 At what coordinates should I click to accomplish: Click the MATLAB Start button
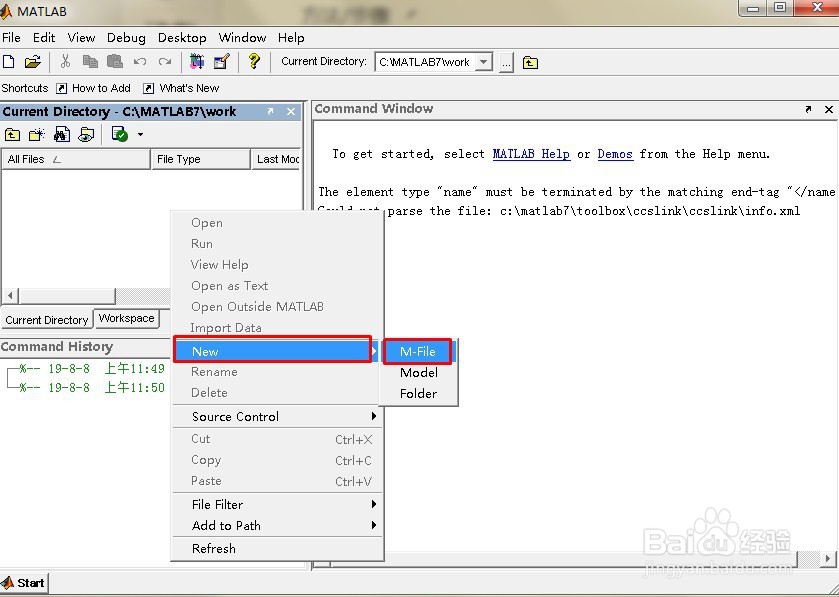pyautogui.click(x=24, y=583)
